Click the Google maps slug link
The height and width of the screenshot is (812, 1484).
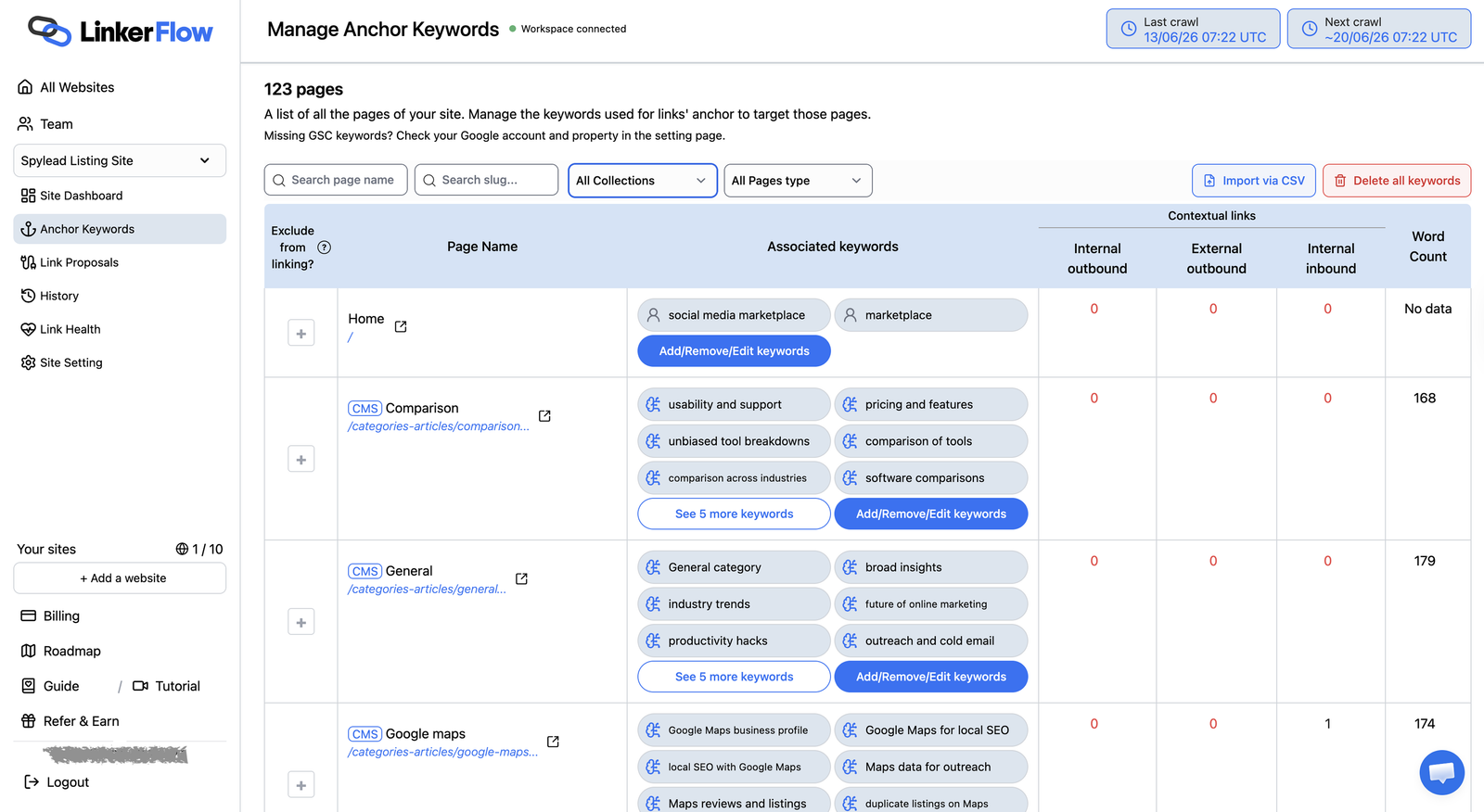443,753
